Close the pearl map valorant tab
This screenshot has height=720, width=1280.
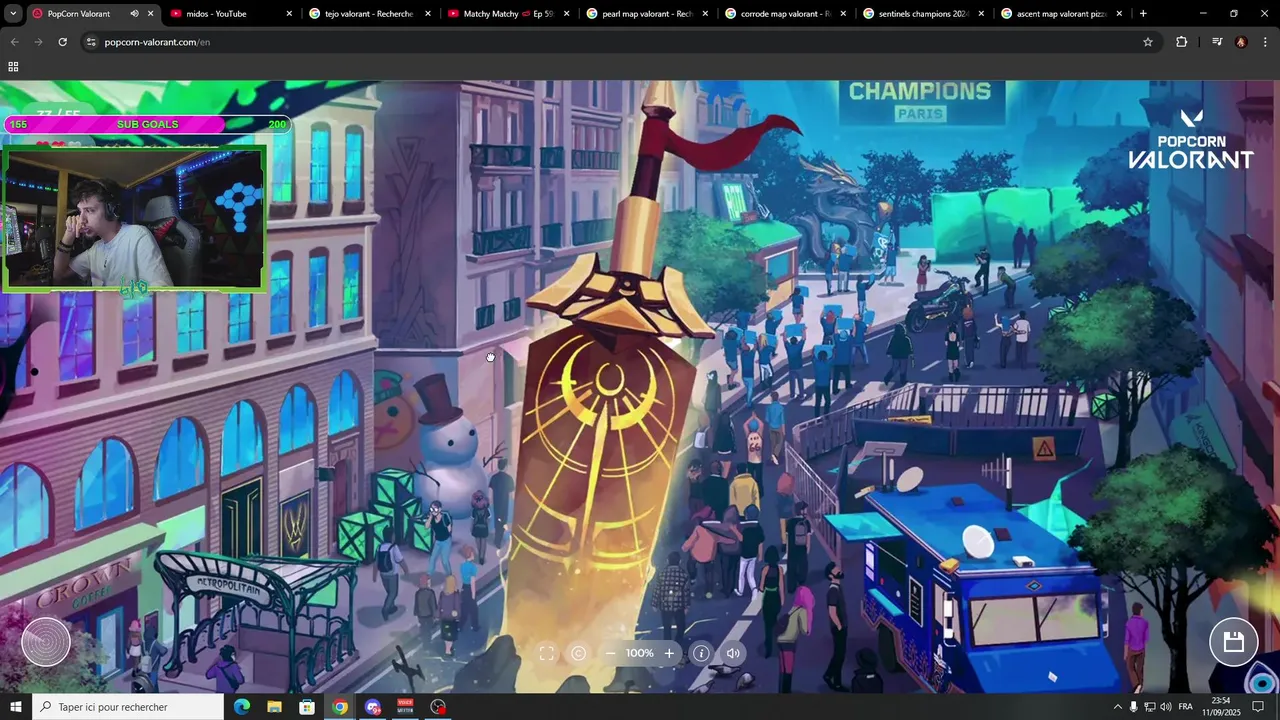[x=704, y=14]
